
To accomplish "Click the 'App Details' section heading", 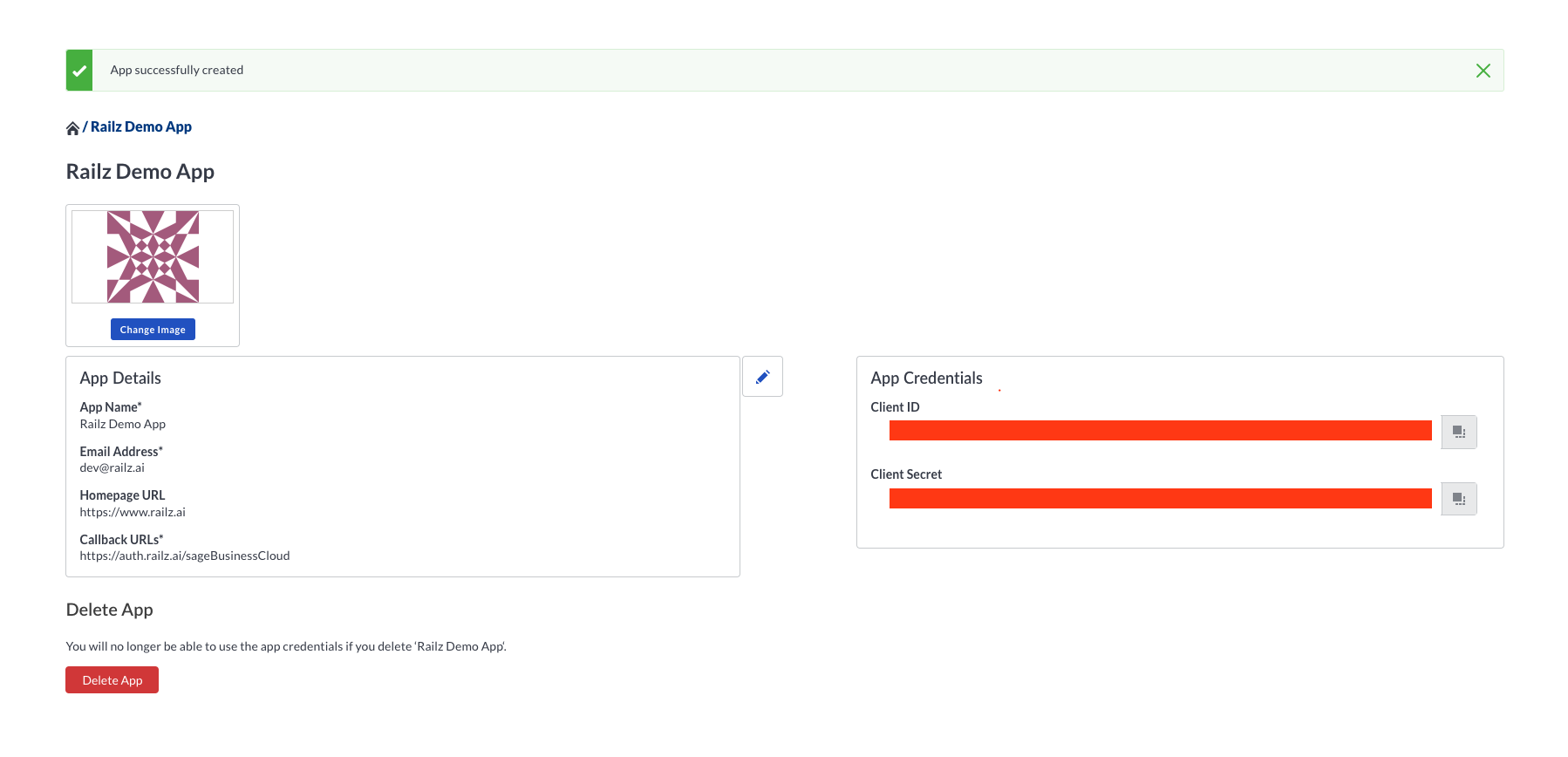I will [120, 378].
